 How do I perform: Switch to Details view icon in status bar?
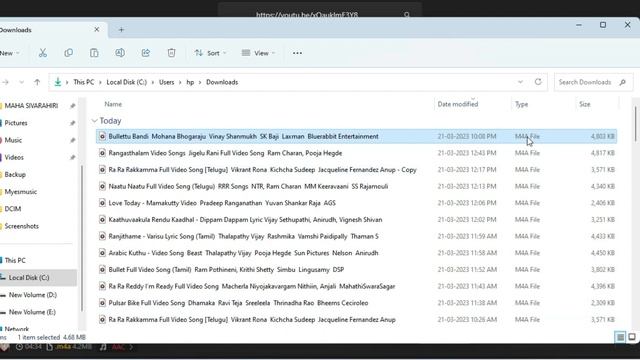tap(620, 337)
